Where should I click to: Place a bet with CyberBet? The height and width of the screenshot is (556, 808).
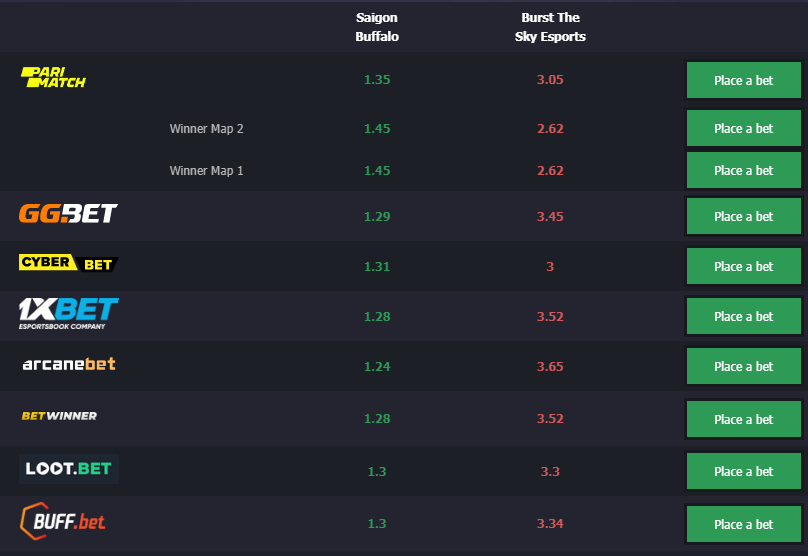(x=744, y=266)
